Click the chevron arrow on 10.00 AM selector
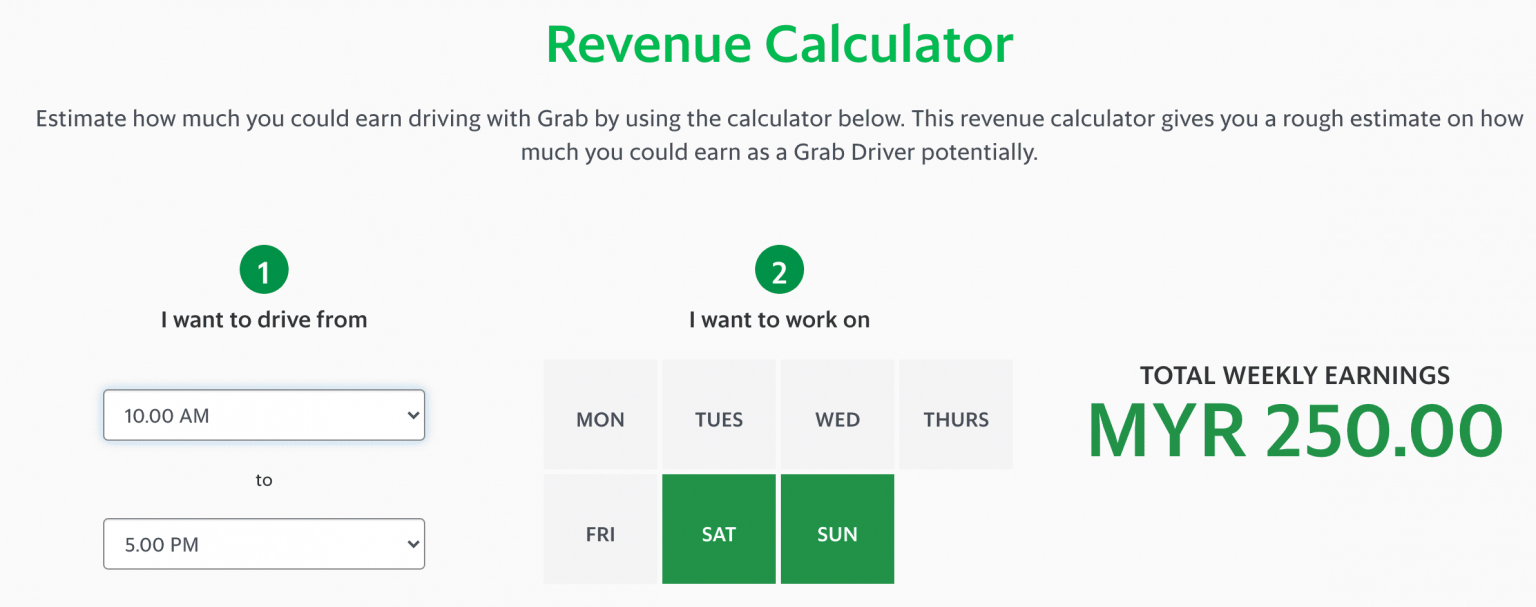 pos(413,416)
